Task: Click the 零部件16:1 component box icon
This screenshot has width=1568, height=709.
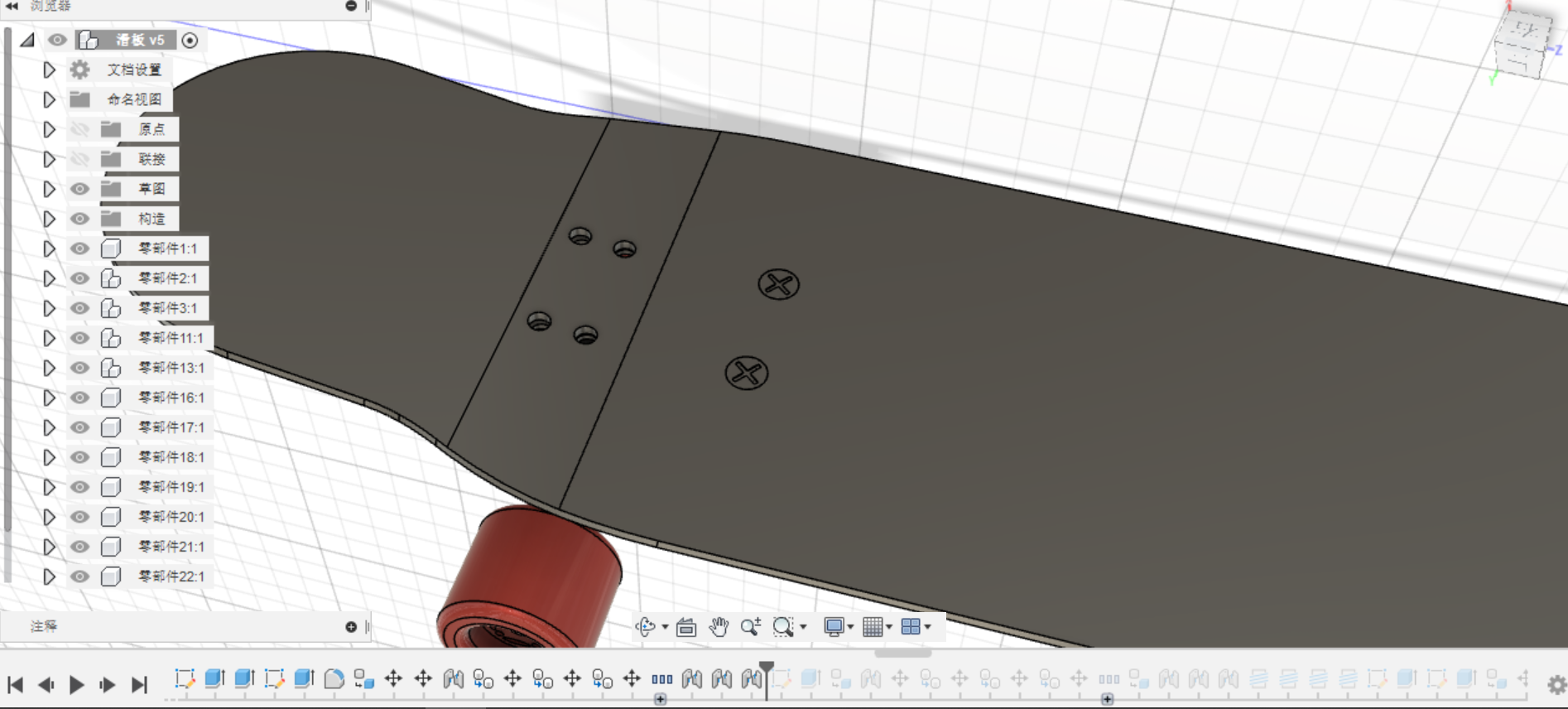Action: point(111,398)
